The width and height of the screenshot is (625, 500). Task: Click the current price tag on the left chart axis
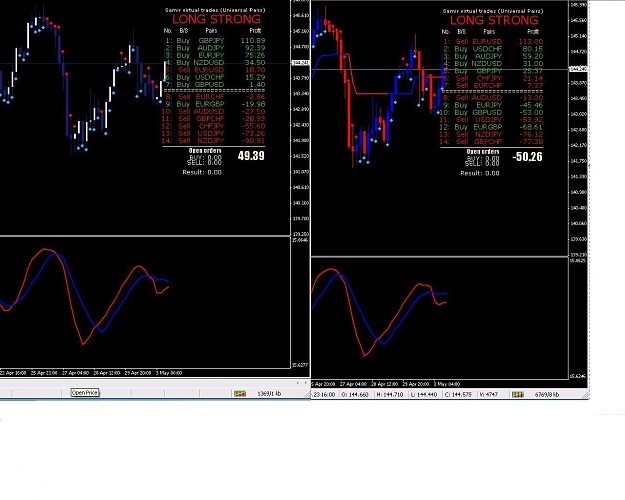301,63
